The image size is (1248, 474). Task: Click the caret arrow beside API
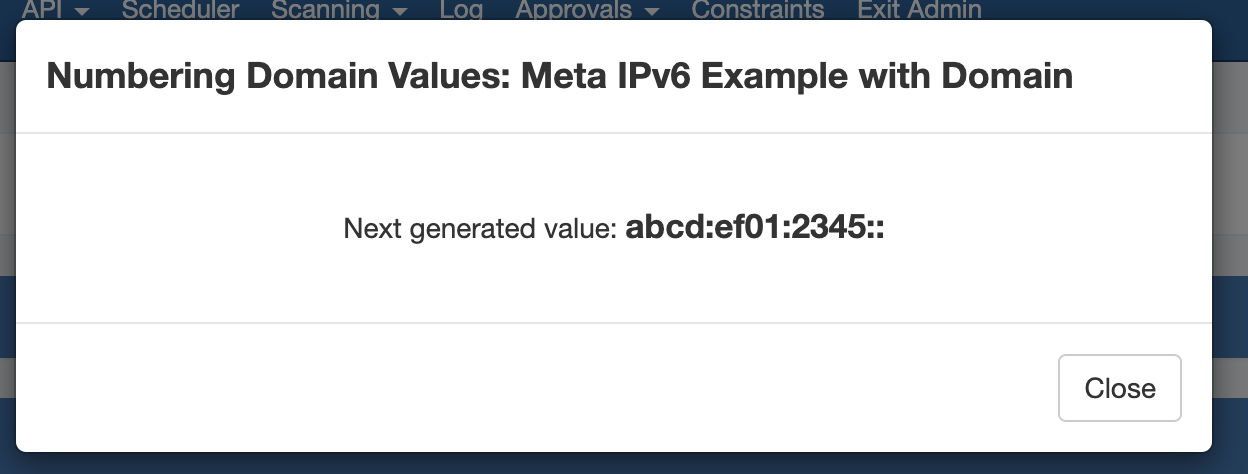point(82,11)
